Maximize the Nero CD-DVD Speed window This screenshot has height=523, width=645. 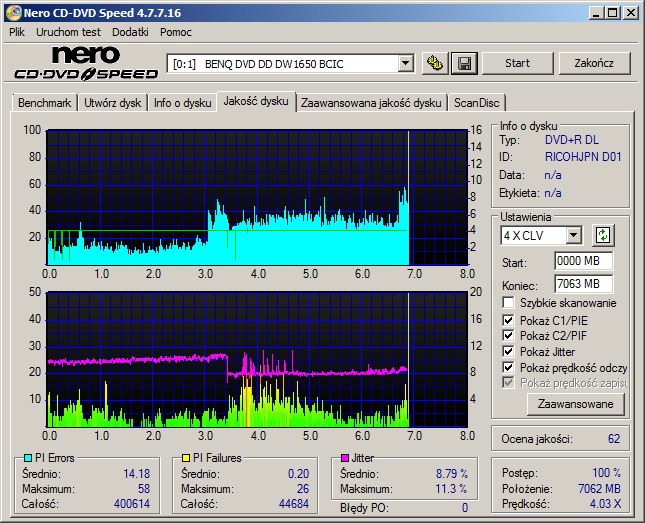(x=613, y=13)
